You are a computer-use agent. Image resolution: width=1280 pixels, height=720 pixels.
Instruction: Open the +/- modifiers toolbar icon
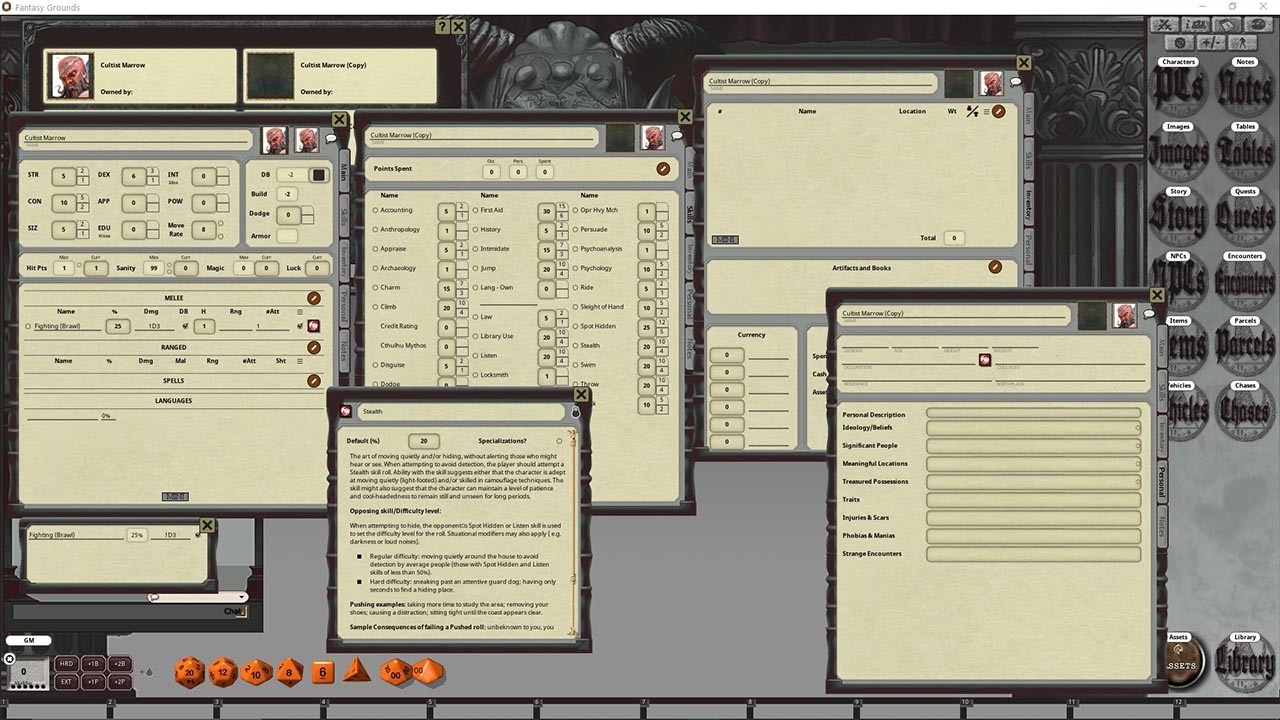tap(1213, 42)
